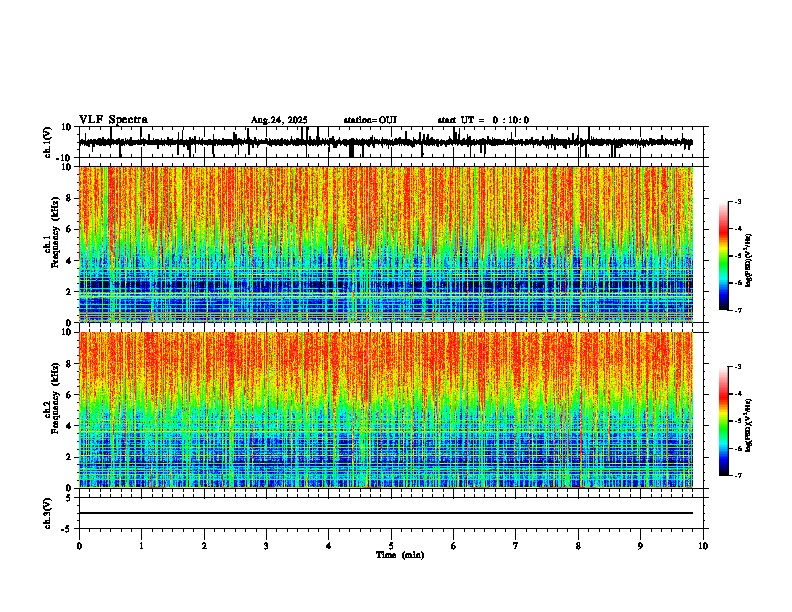Click the 2 kHz tick on ch.2 spectrogram
This screenshot has height=612, width=792.
coord(69,457)
